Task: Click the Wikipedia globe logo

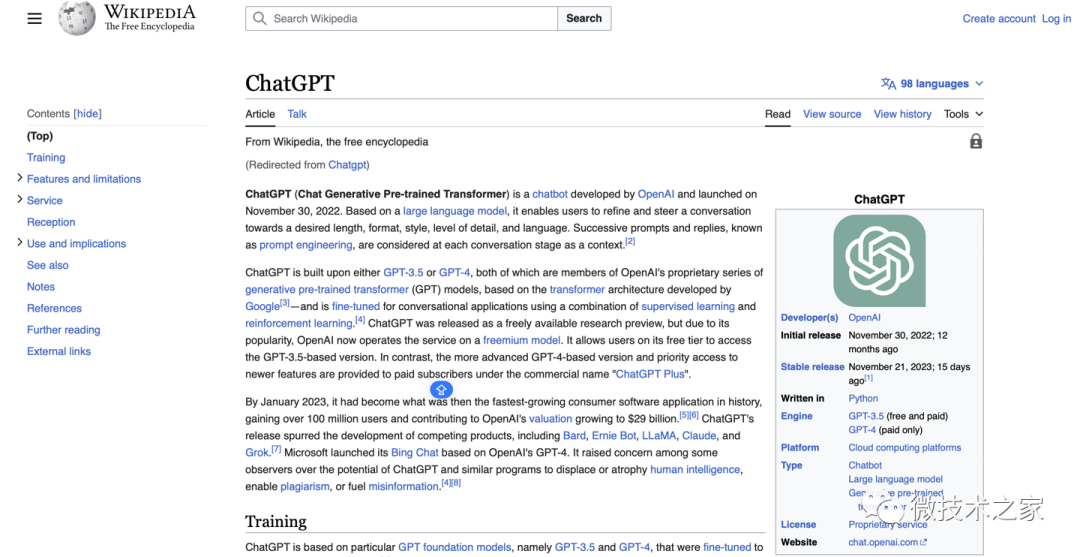Action: [x=76, y=19]
